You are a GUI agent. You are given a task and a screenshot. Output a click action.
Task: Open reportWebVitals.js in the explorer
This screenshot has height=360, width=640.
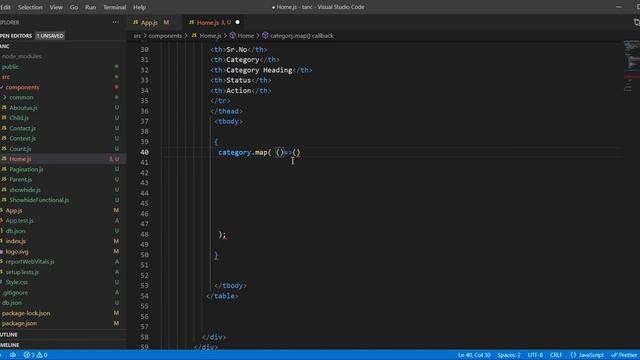pyautogui.click(x=30, y=262)
